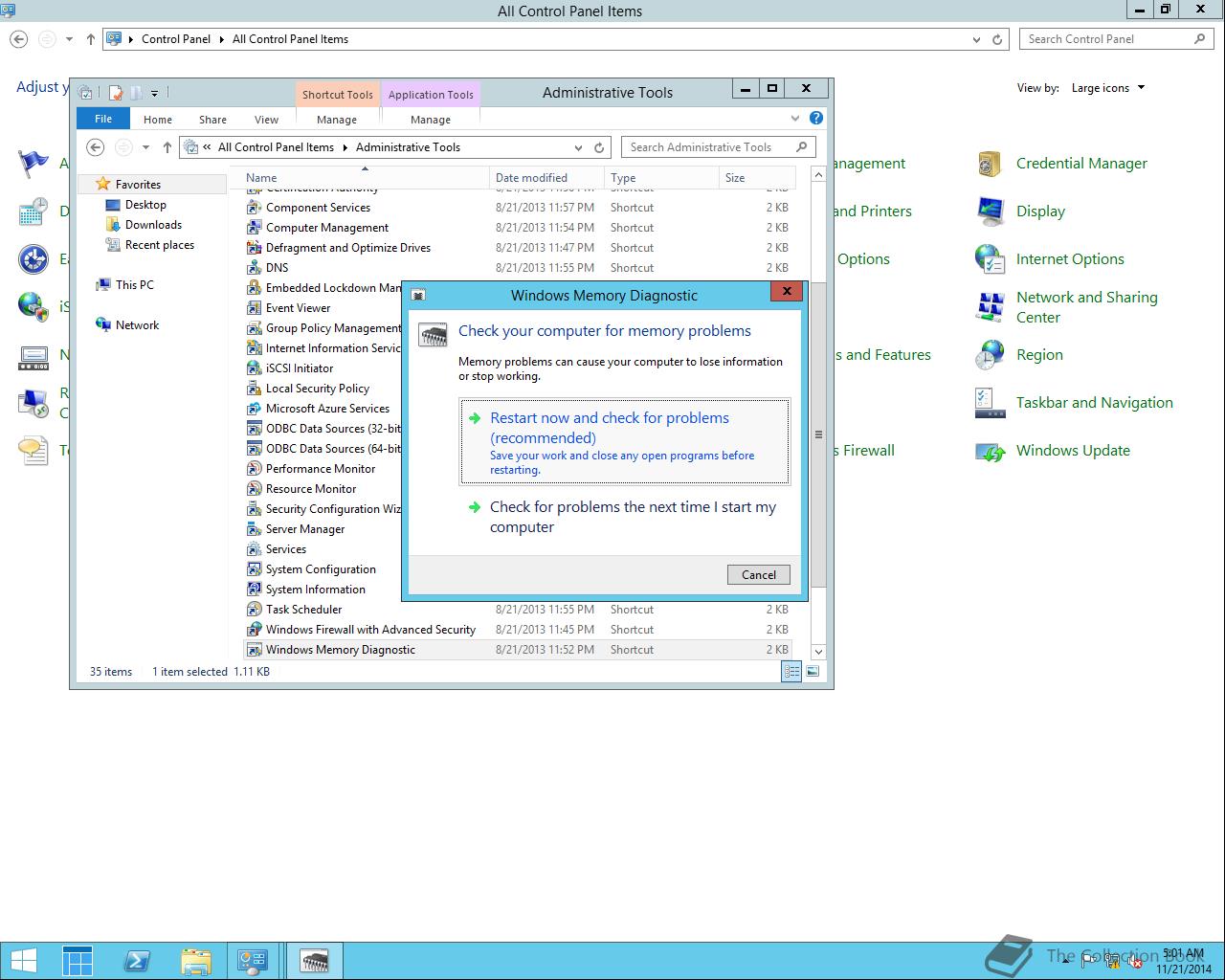The image size is (1225, 980).
Task: Select Desktop under Favorites
Action: (x=145, y=205)
